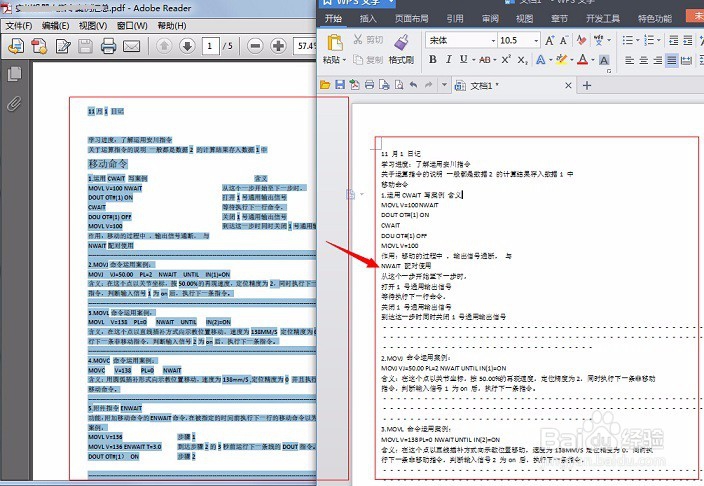
Task: Undo the last action in WPS quick access bar
Action: (x=414, y=85)
